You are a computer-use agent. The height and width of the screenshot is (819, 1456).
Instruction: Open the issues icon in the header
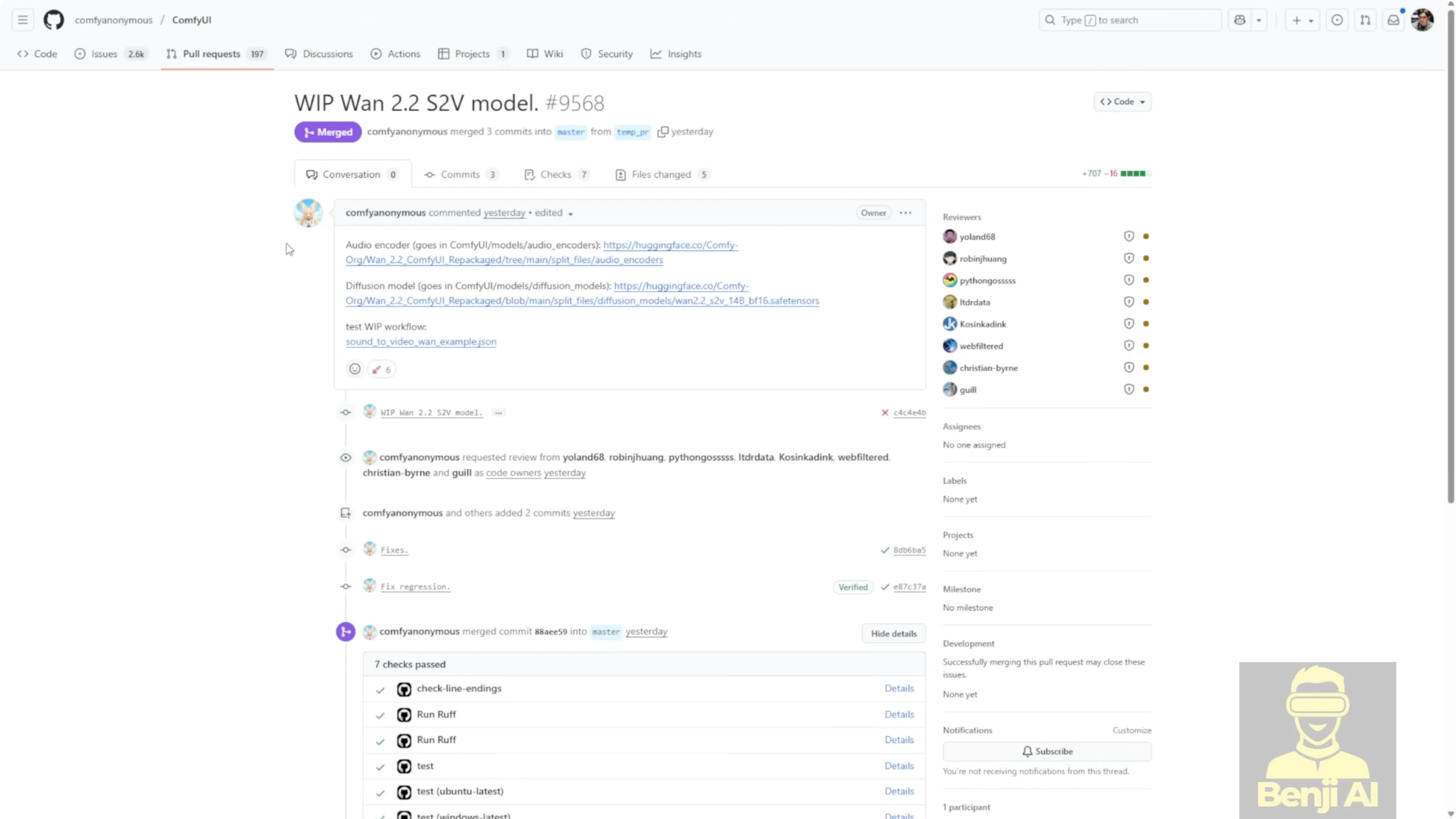tap(1337, 20)
